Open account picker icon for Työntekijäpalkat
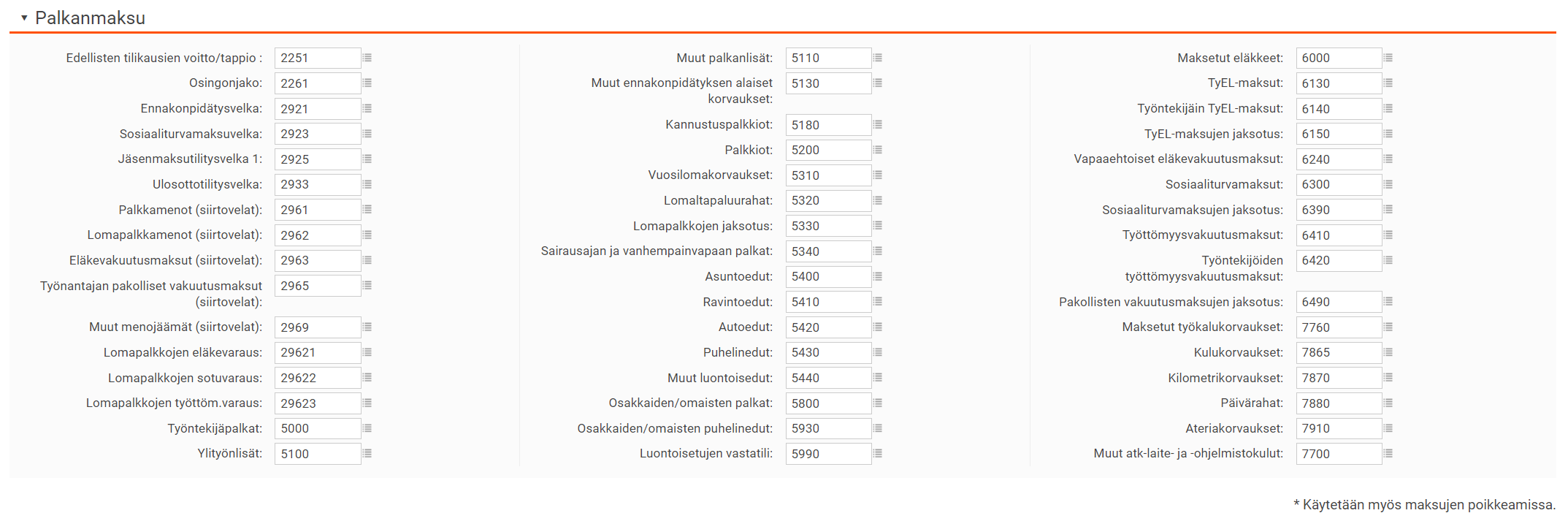The image size is (1568, 532). click(x=367, y=428)
